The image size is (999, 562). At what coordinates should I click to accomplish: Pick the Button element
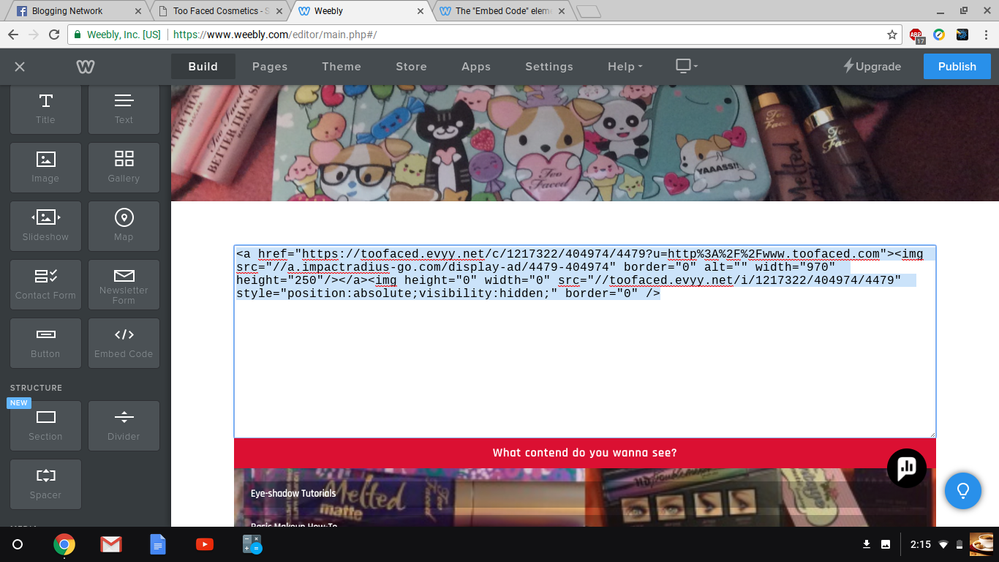(45, 343)
